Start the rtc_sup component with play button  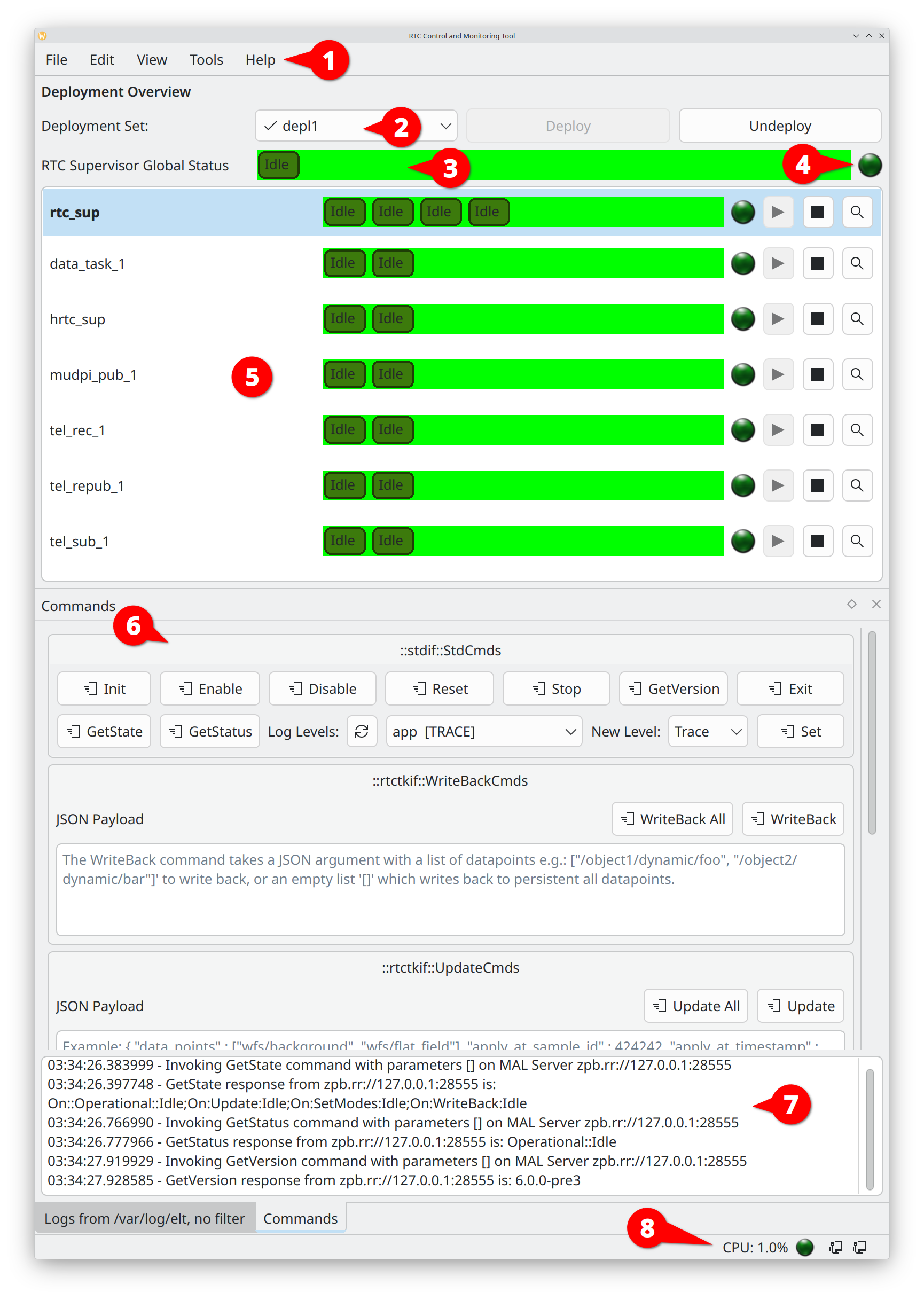pyautogui.click(x=778, y=212)
